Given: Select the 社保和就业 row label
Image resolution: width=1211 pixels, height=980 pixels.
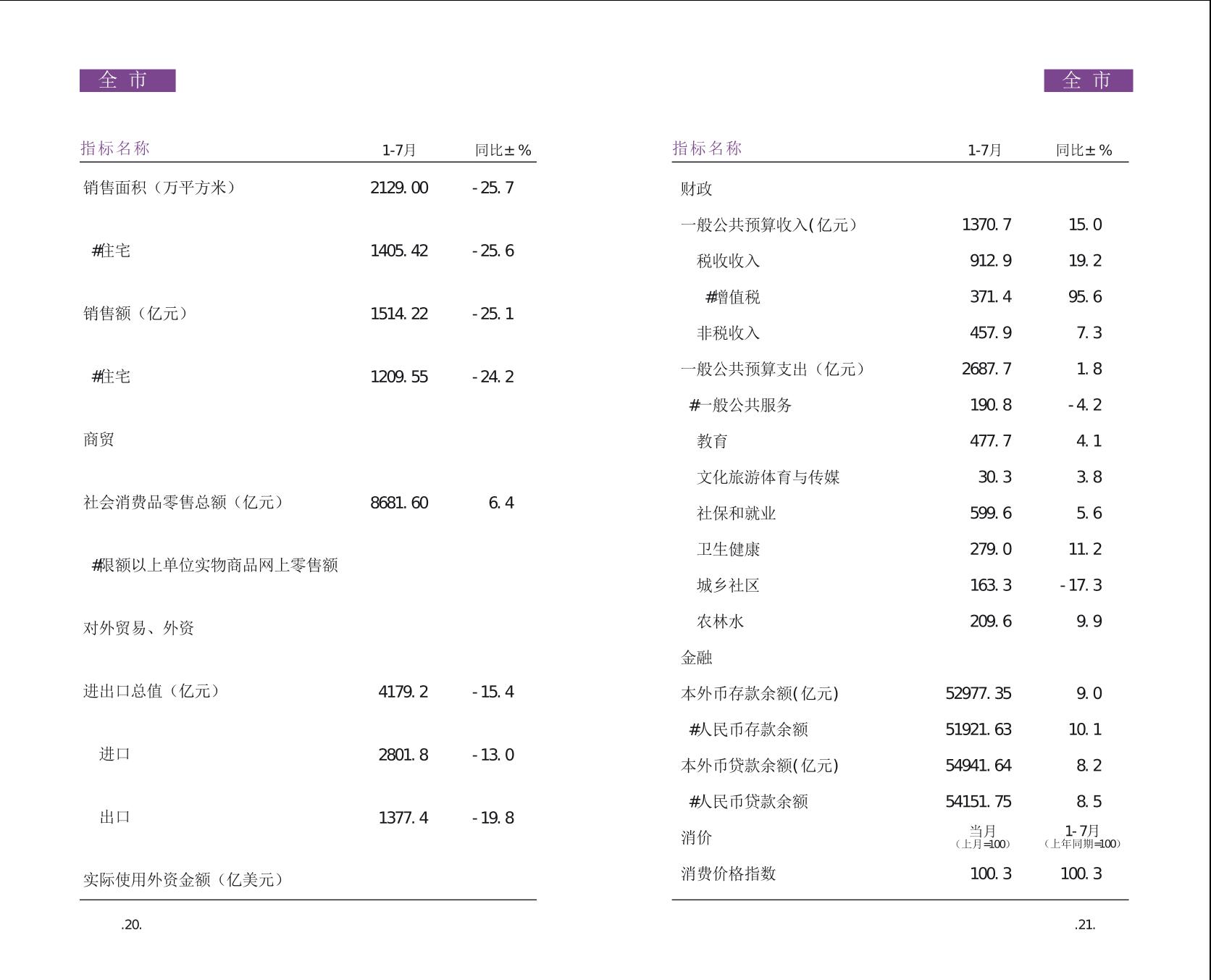Looking at the screenshot, I should click(737, 514).
